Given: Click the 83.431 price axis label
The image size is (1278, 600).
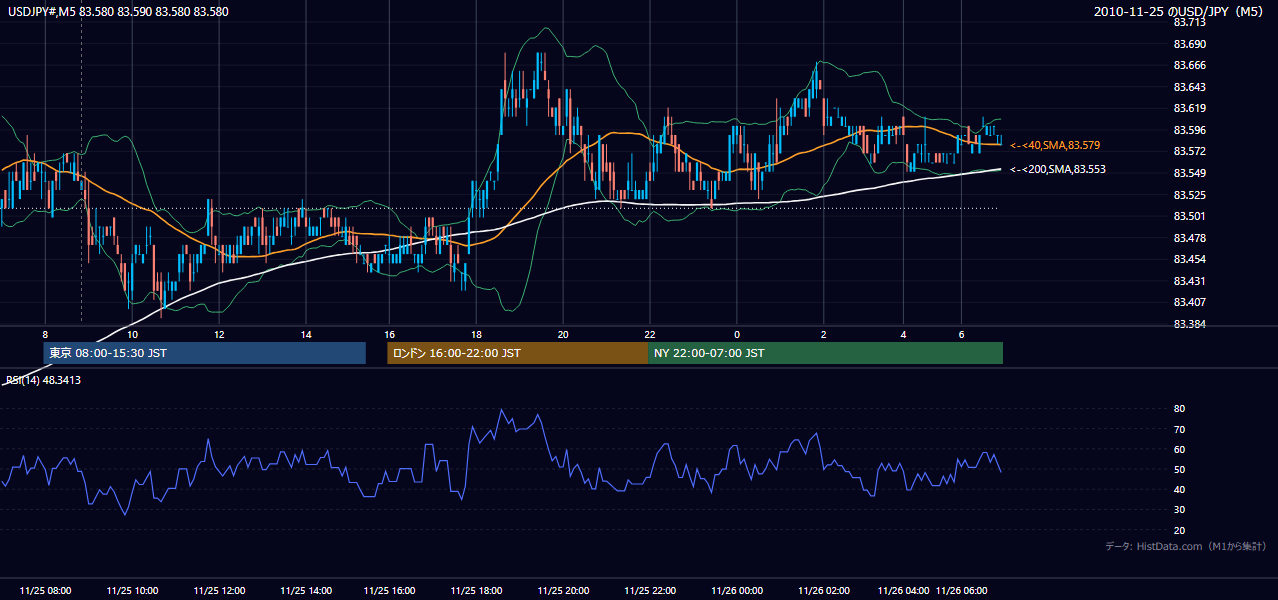Looking at the screenshot, I should point(1189,281).
